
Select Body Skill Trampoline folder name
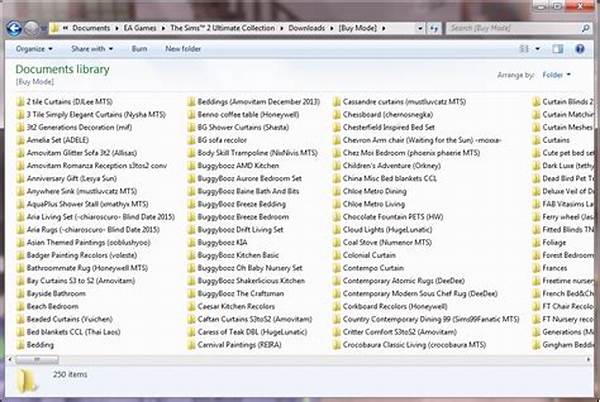pos(258,153)
